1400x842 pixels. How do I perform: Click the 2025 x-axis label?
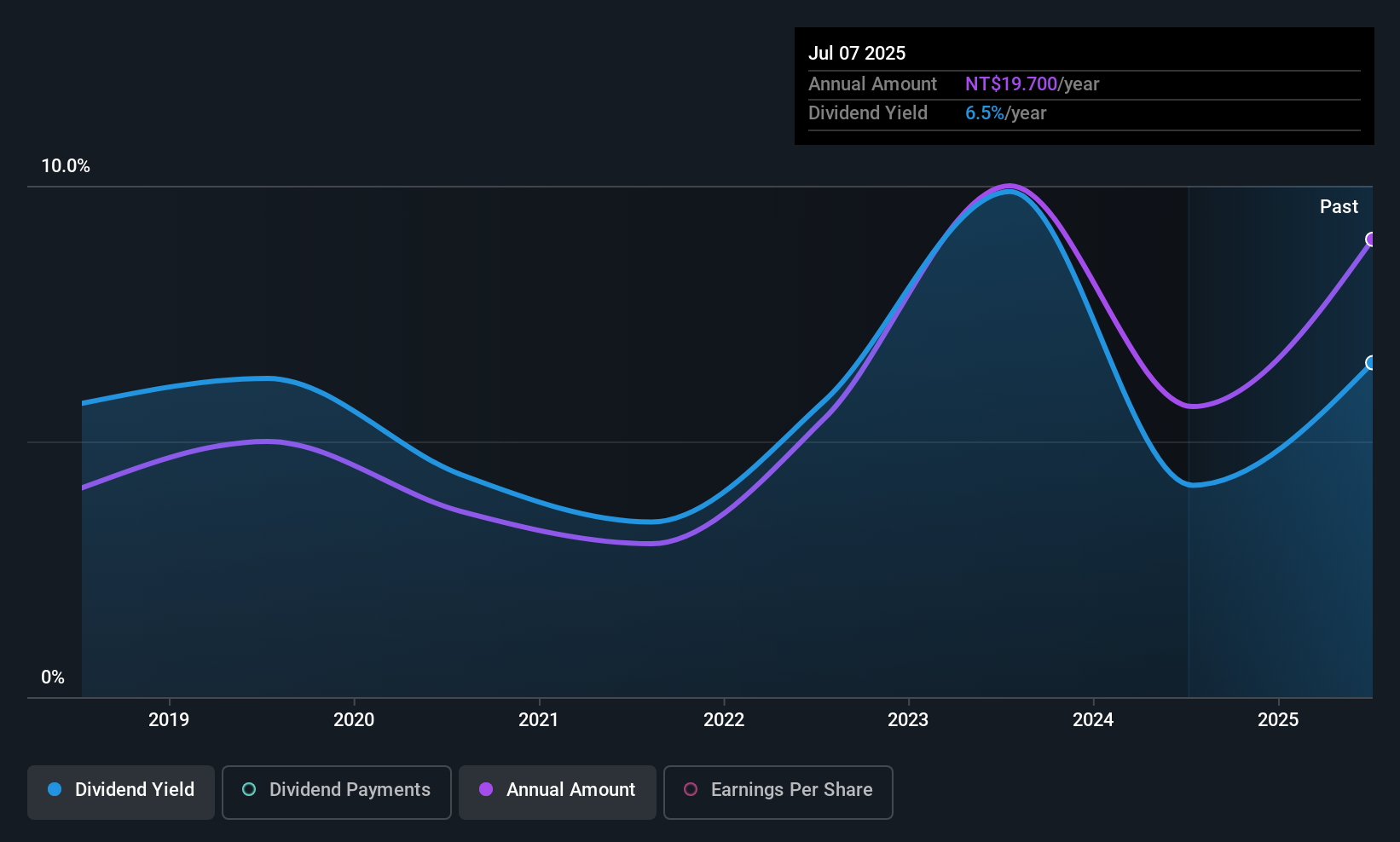[x=1278, y=719]
